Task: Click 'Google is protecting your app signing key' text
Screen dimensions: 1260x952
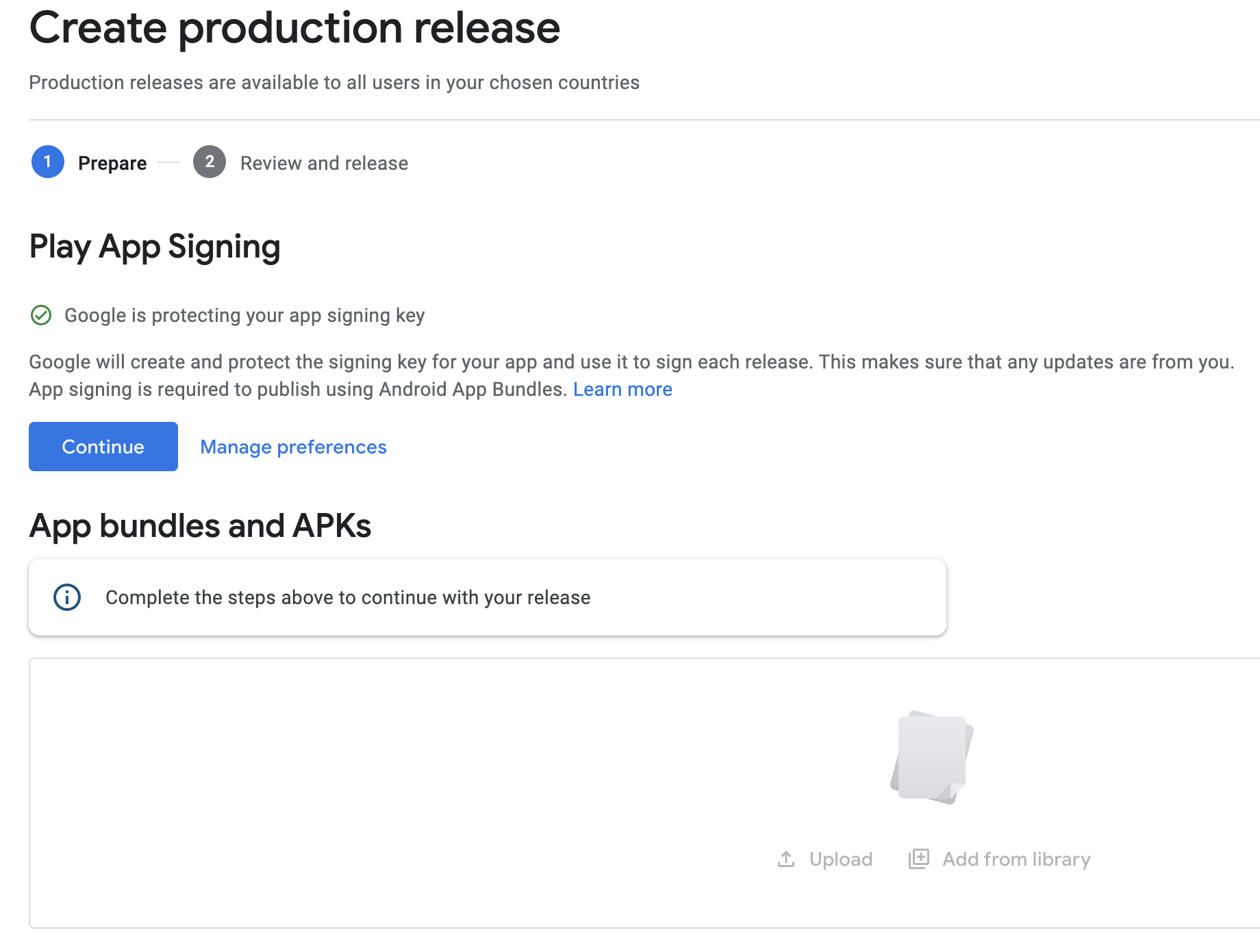Action: coord(244,315)
